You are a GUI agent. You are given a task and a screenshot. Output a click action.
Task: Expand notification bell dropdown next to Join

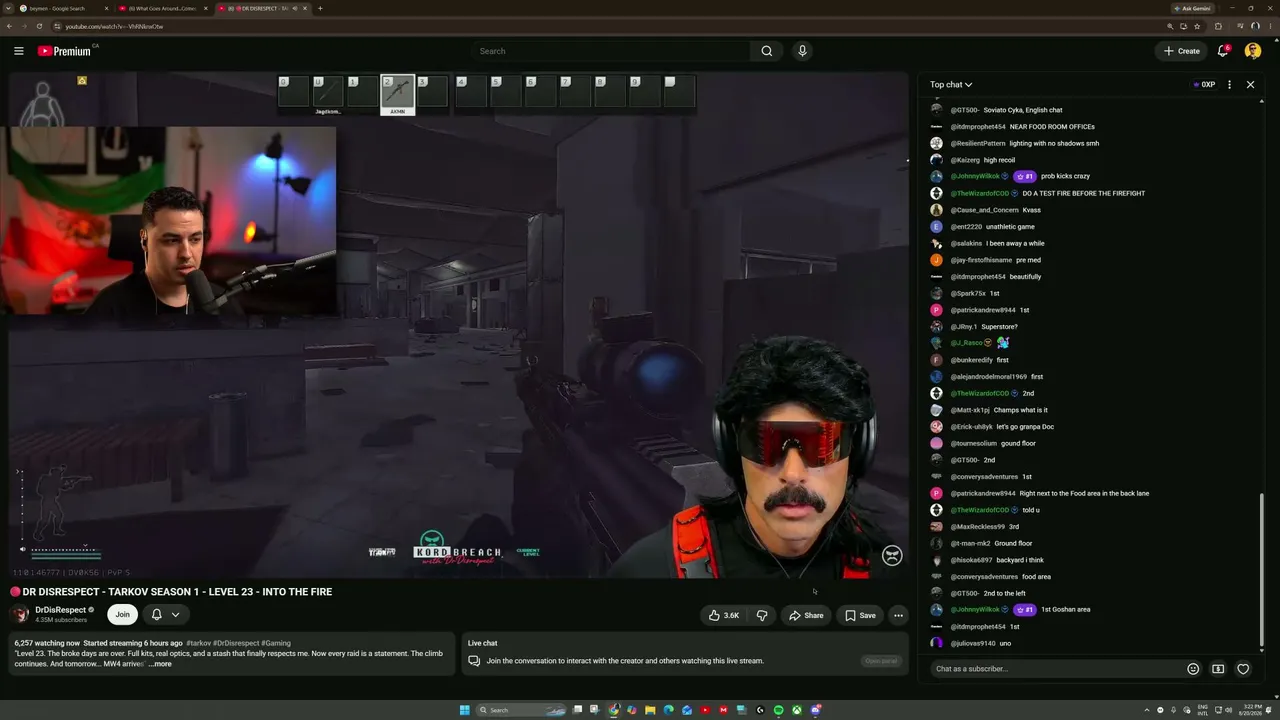click(175, 615)
